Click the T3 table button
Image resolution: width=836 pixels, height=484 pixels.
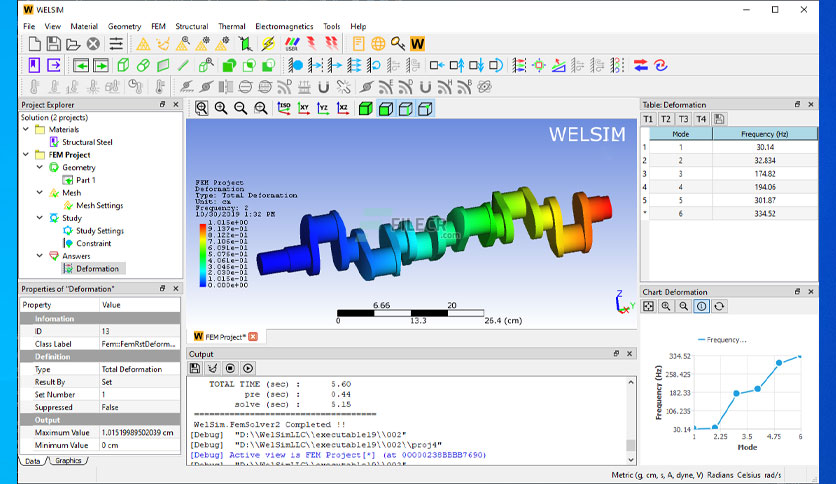click(684, 119)
